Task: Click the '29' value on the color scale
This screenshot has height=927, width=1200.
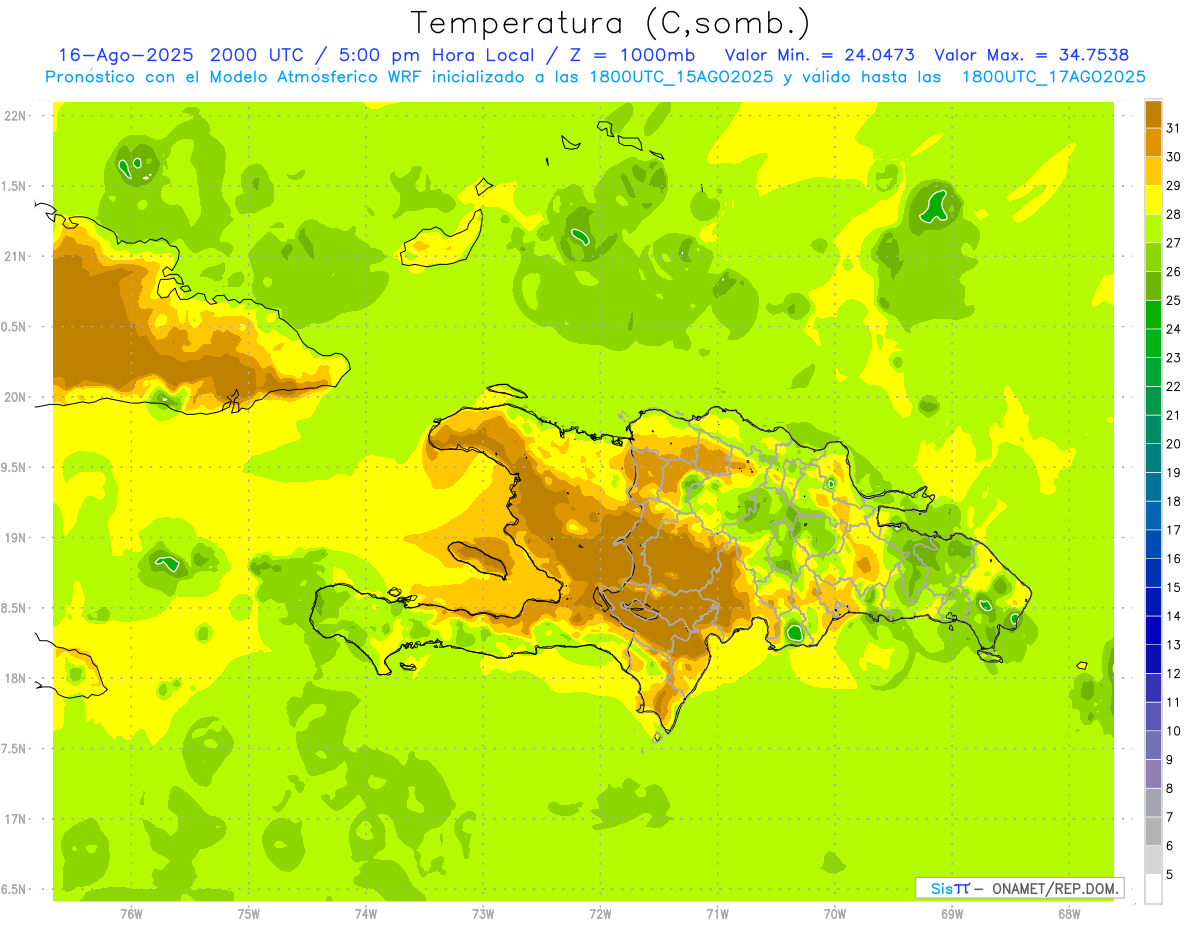Action: 1174,186
